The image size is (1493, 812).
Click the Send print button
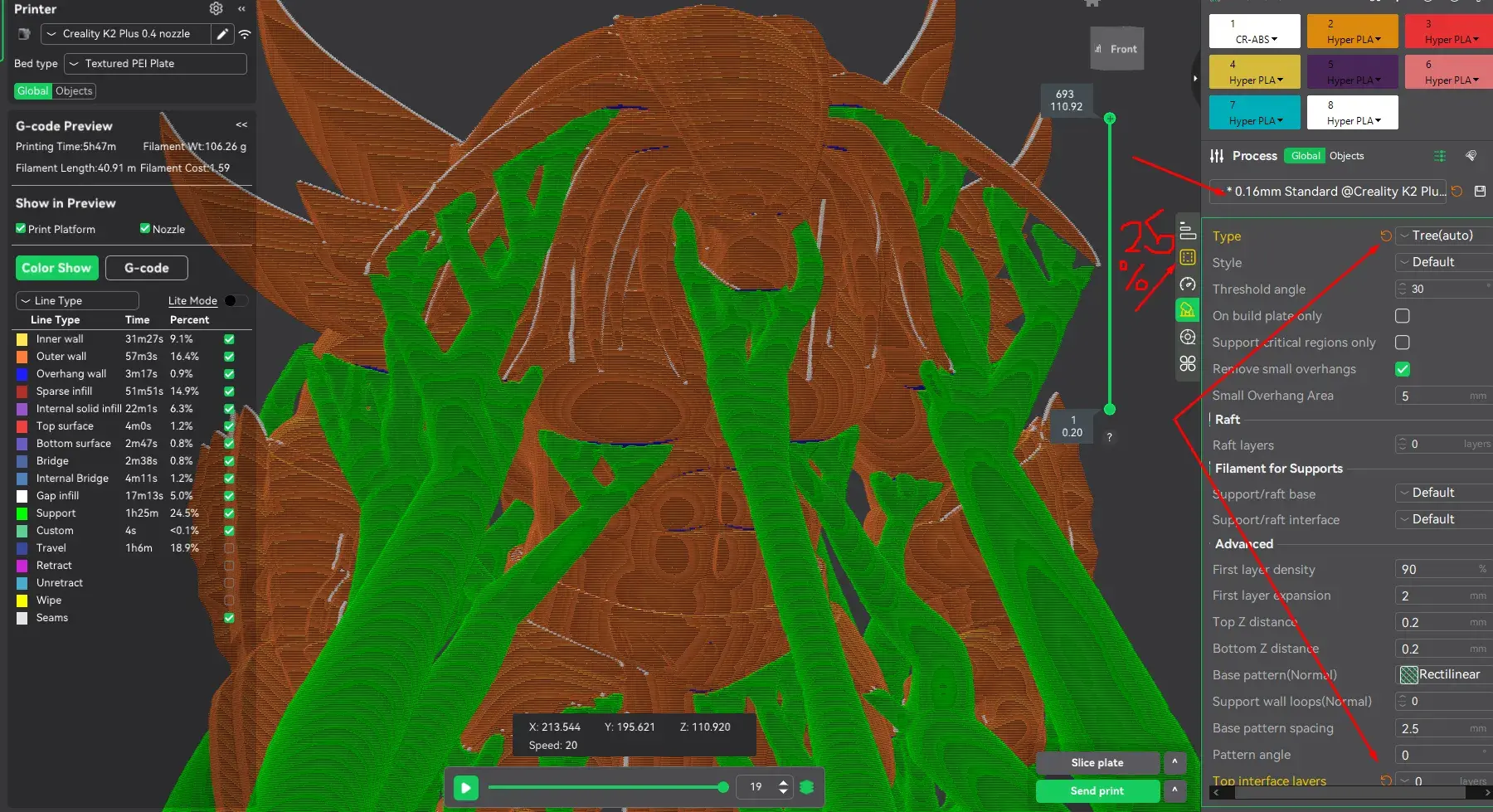point(1097,791)
